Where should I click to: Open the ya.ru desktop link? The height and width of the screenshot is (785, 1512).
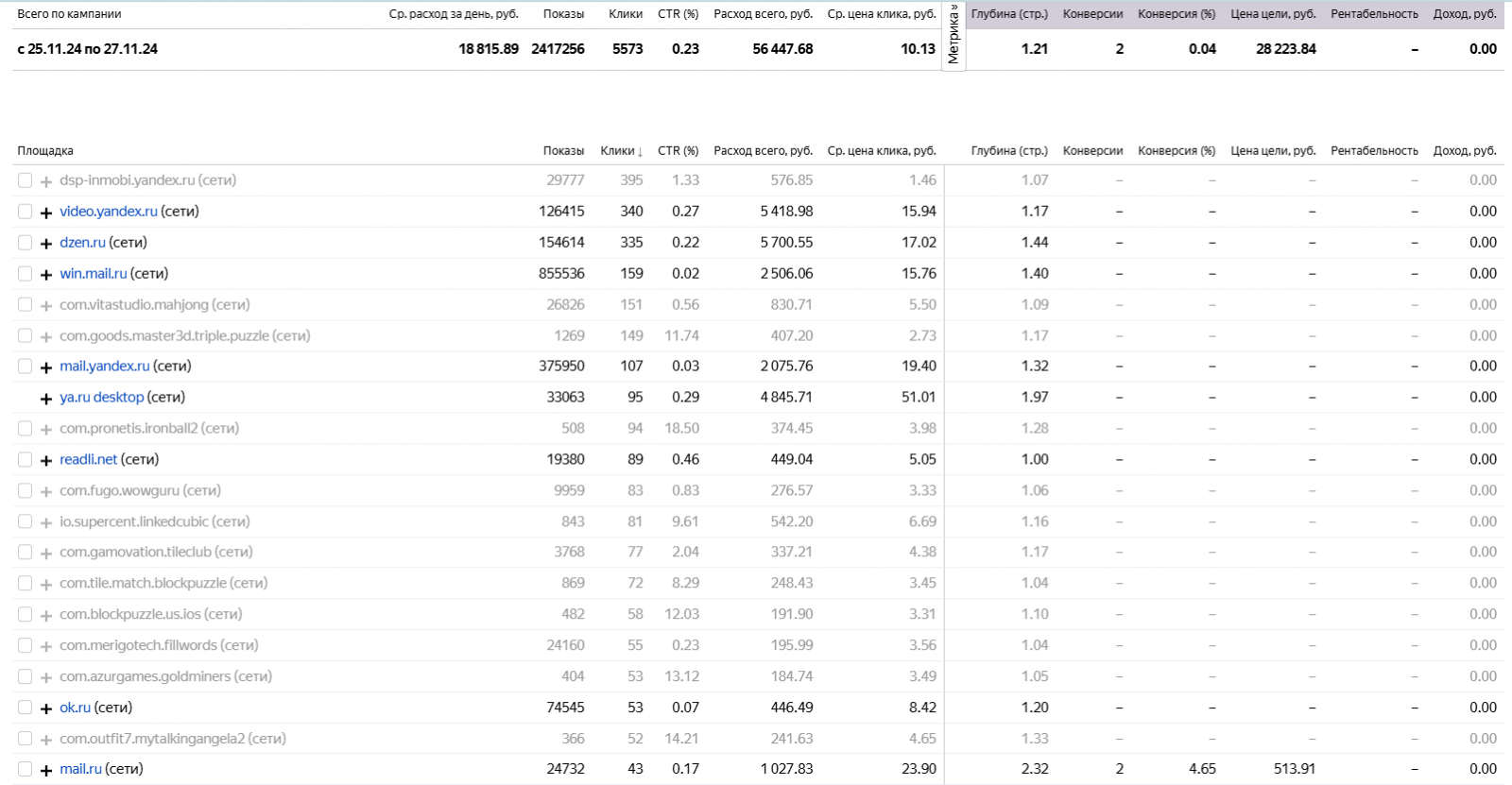click(x=102, y=398)
